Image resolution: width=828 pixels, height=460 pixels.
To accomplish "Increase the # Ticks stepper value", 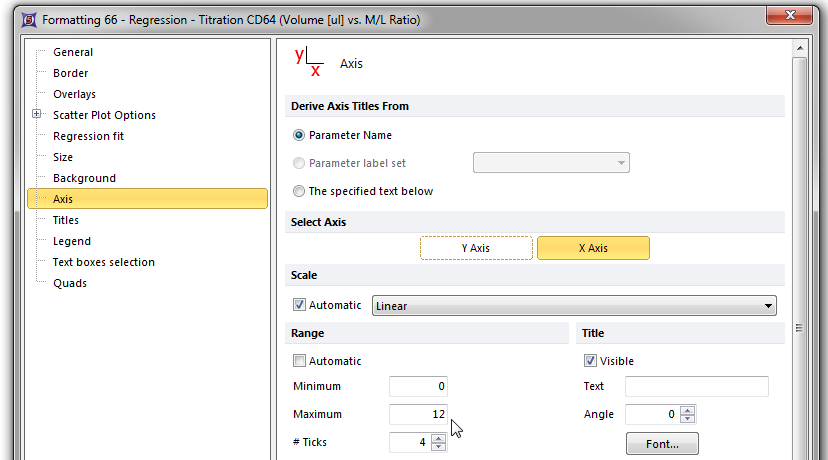I will point(438,437).
